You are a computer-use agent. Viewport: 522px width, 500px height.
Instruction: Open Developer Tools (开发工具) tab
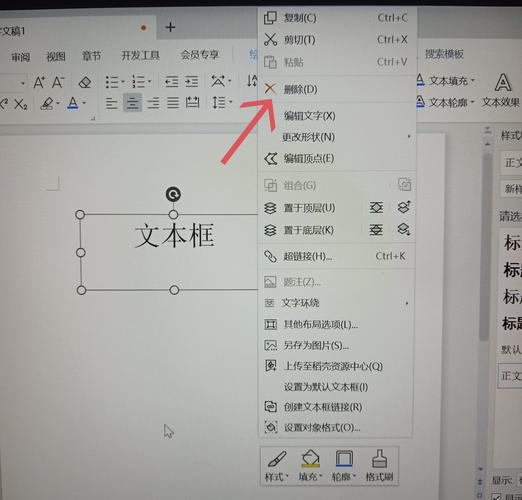(x=140, y=55)
